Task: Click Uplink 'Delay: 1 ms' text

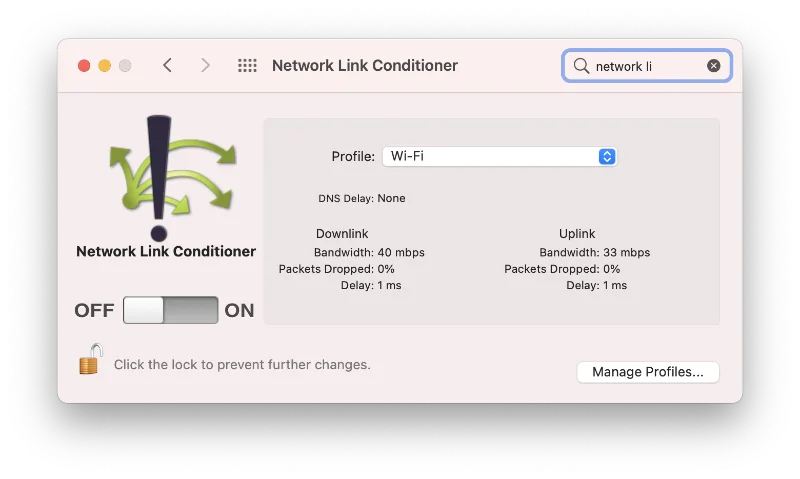Action: 596,285
